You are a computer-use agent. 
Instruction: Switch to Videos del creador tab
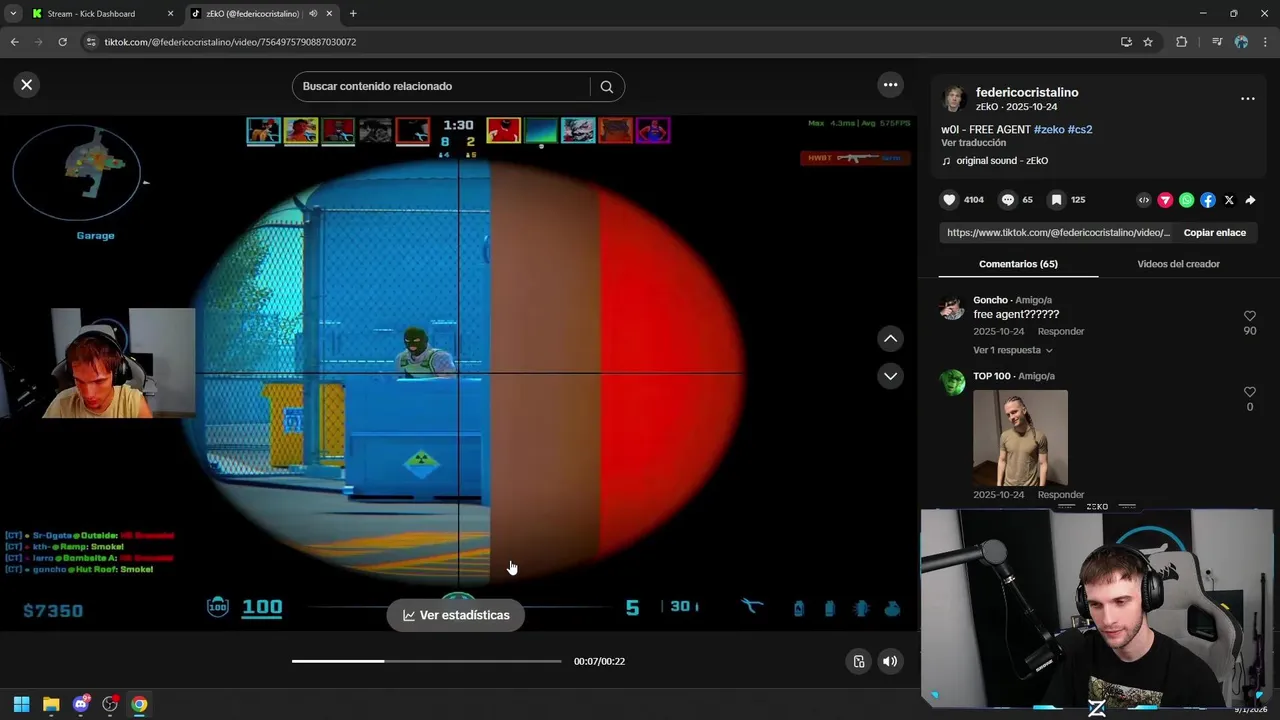click(x=1178, y=264)
